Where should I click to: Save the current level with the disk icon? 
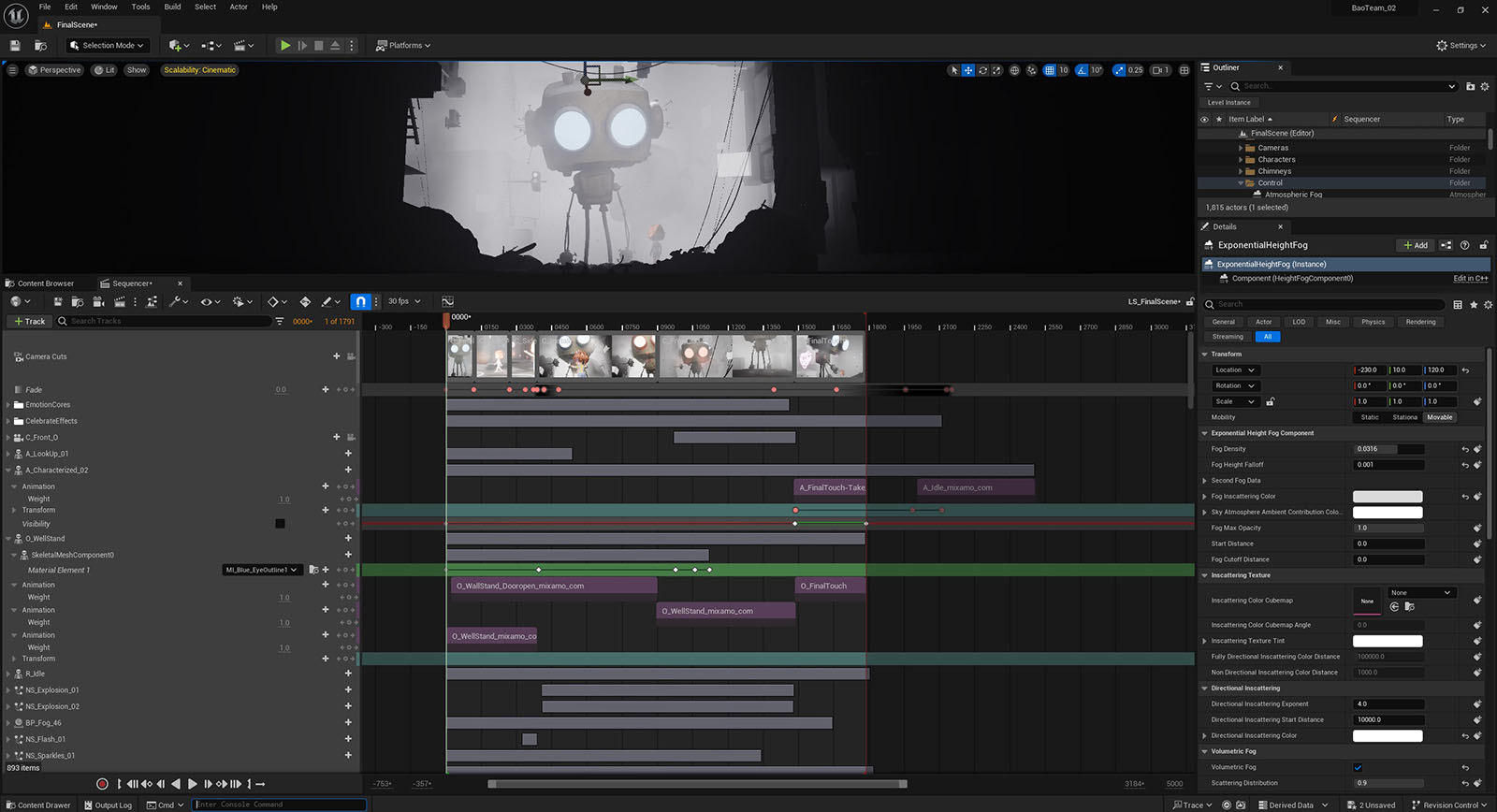click(x=15, y=45)
